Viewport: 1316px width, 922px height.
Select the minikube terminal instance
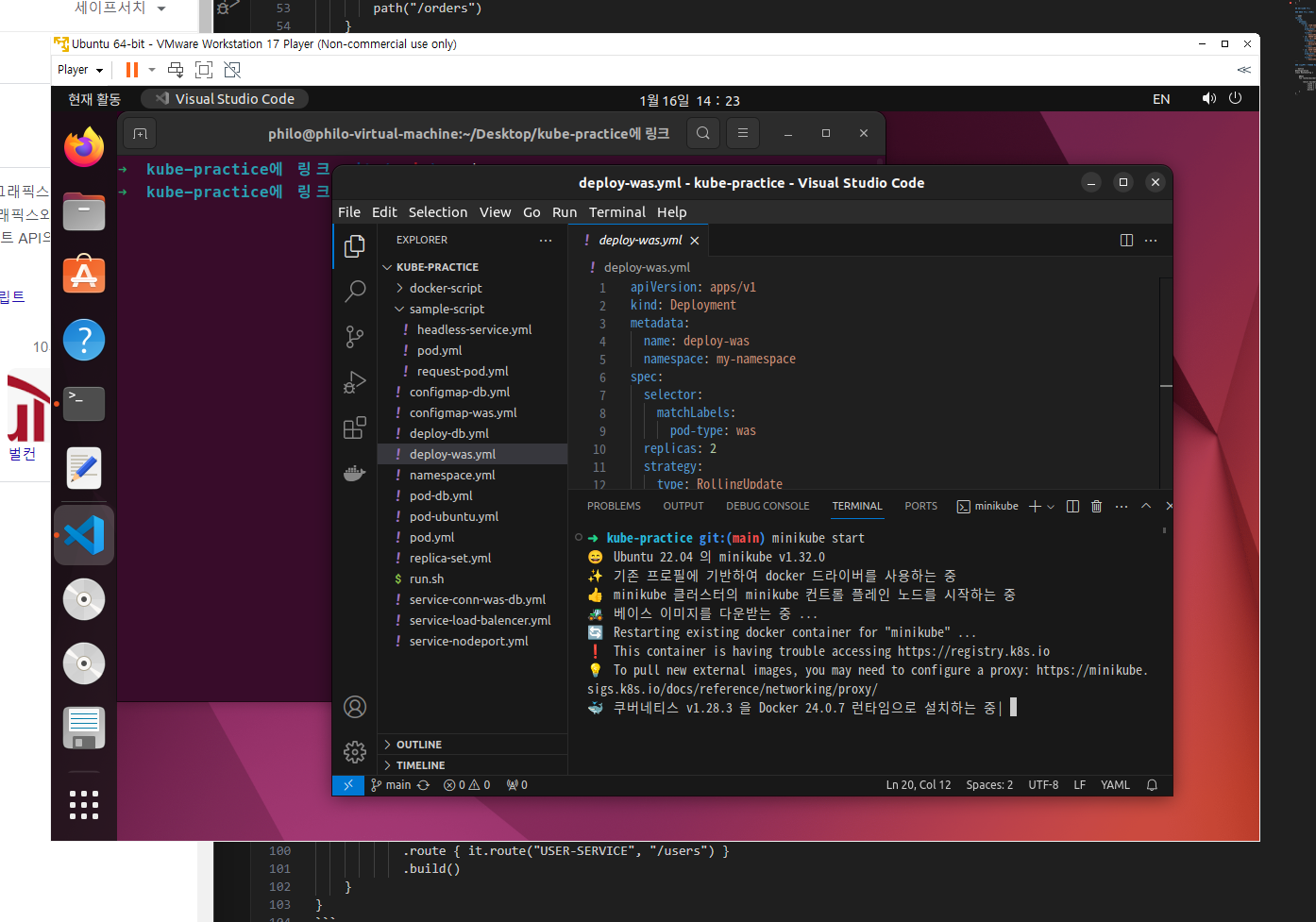click(987, 507)
